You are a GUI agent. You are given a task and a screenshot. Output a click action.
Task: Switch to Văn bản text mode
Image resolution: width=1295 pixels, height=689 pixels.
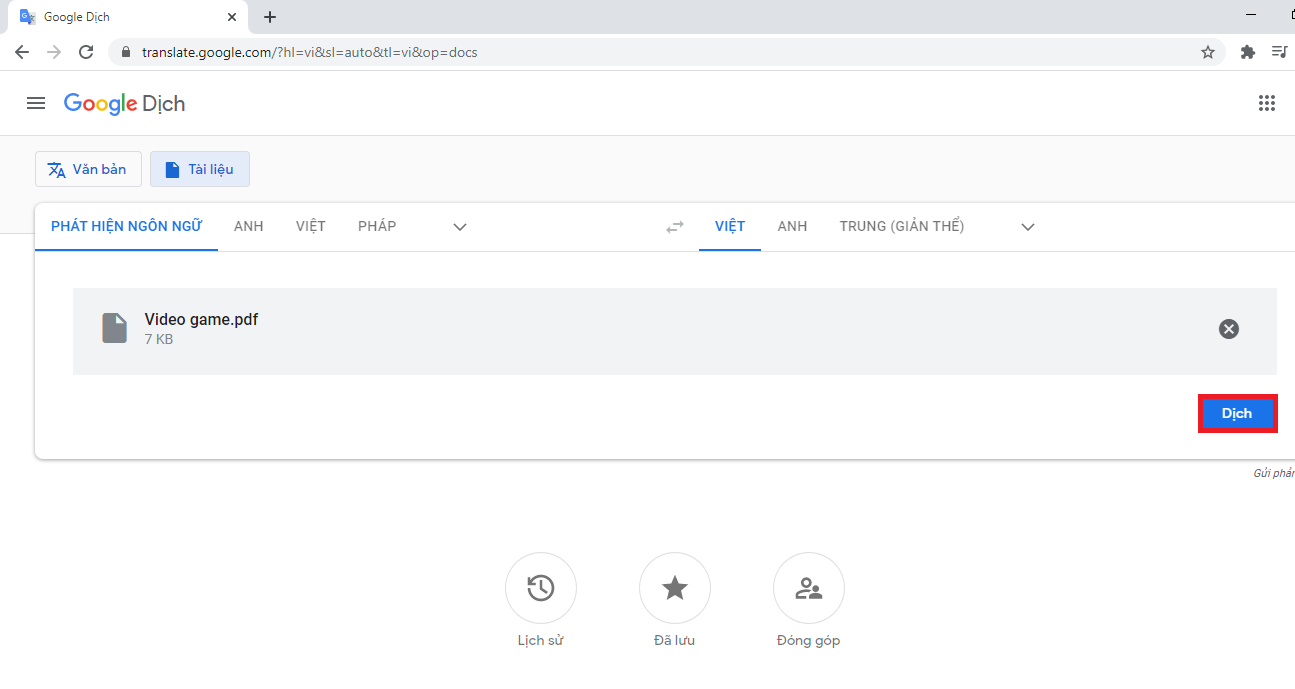coord(88,169)
